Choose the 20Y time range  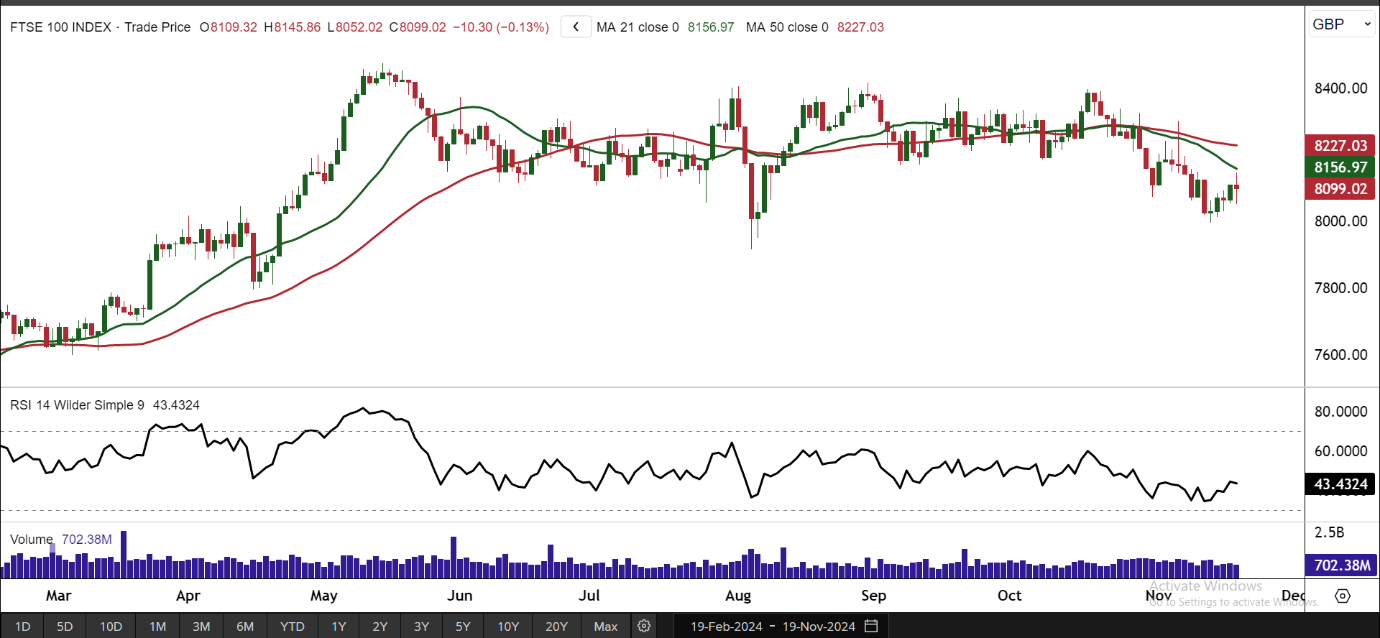click(557, 627)
